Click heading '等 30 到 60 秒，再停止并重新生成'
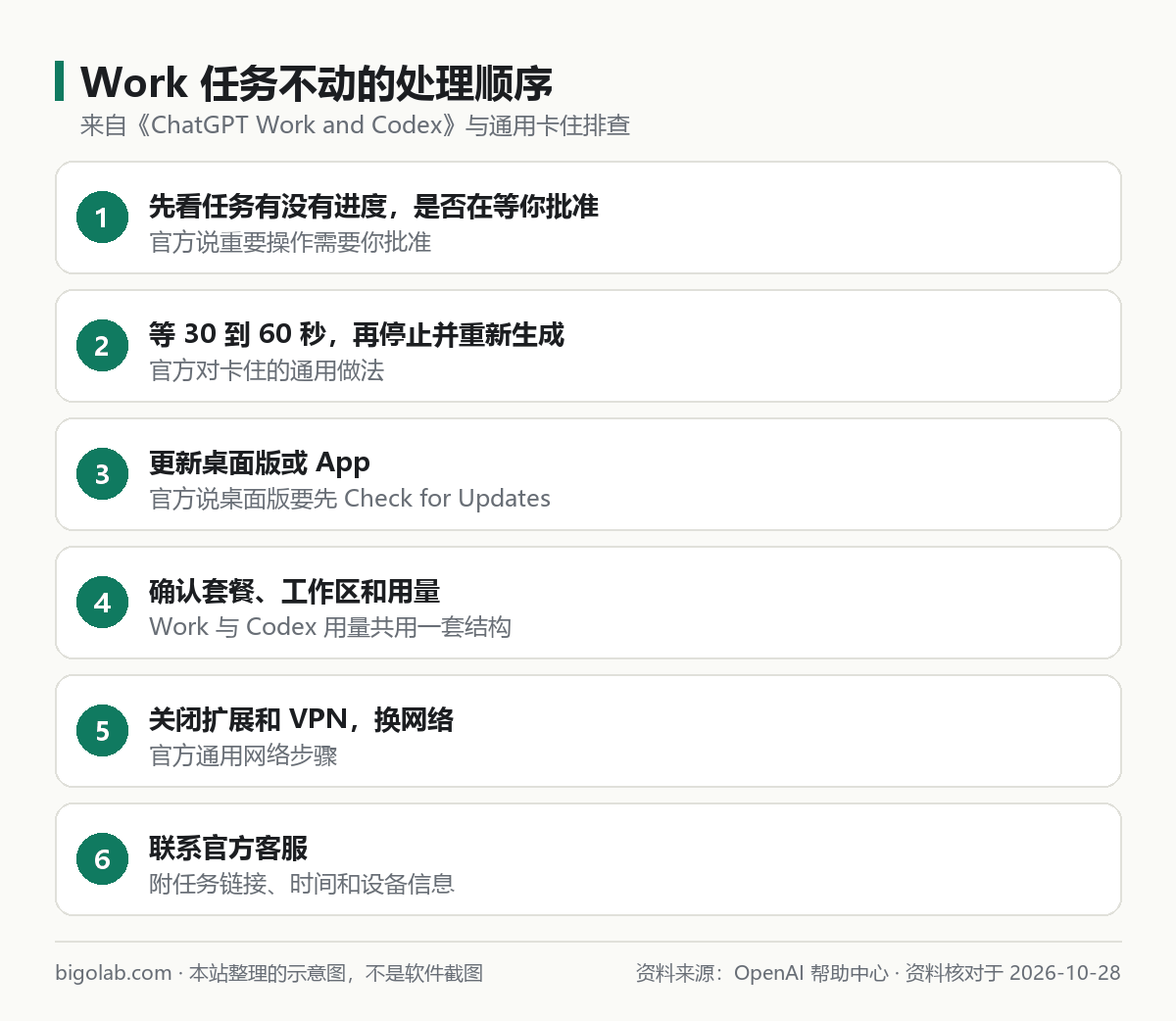Image resolution: width=1176 pixels, height=1021 pixels. tap(357, 335)
